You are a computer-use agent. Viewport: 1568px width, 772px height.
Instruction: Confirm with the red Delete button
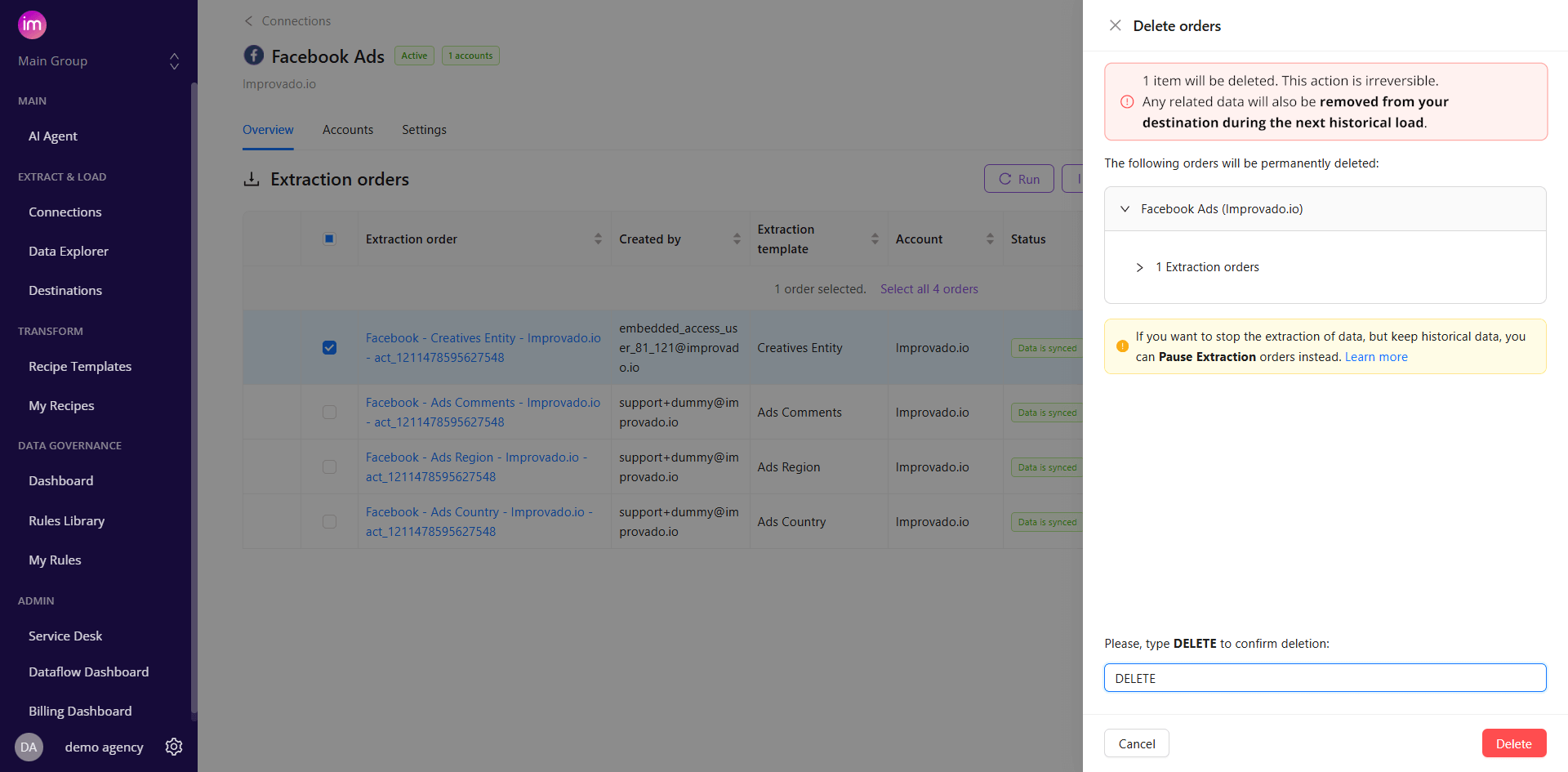click(1513, 743)
